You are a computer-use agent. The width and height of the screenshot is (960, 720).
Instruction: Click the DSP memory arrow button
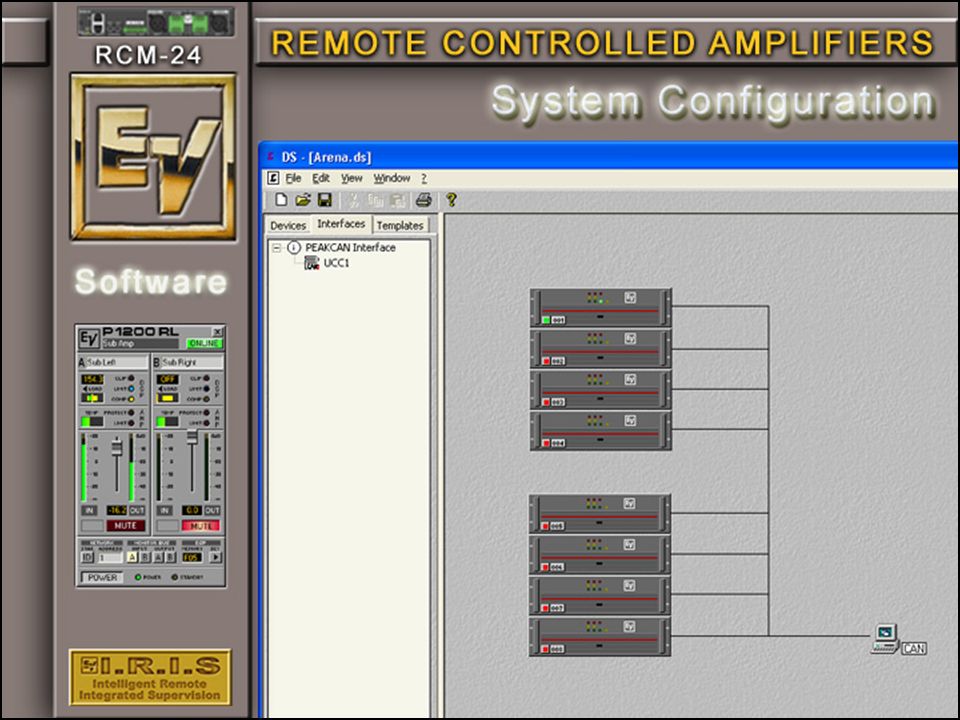click(x=216, y=557)
